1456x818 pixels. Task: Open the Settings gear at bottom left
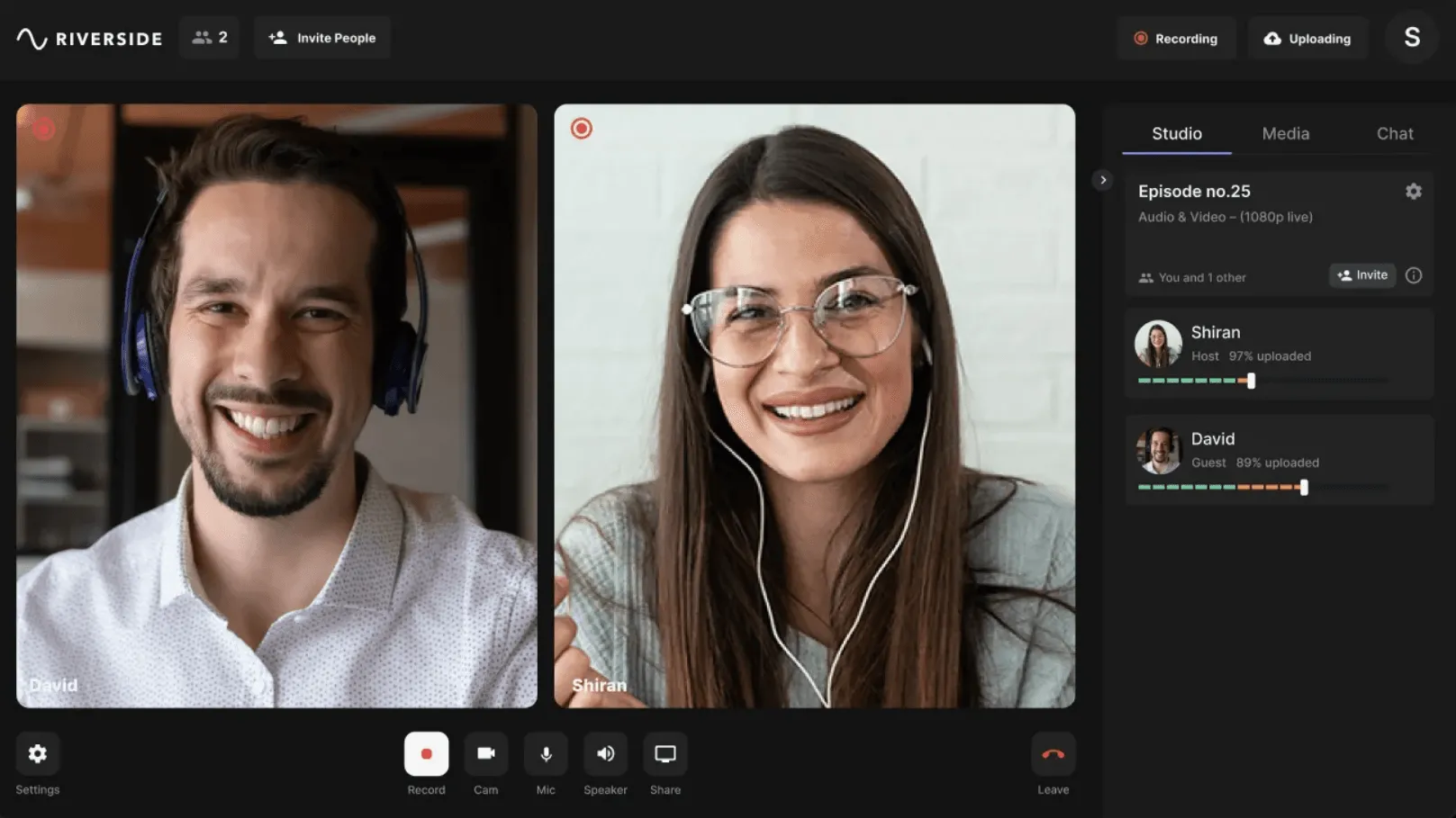38,753
